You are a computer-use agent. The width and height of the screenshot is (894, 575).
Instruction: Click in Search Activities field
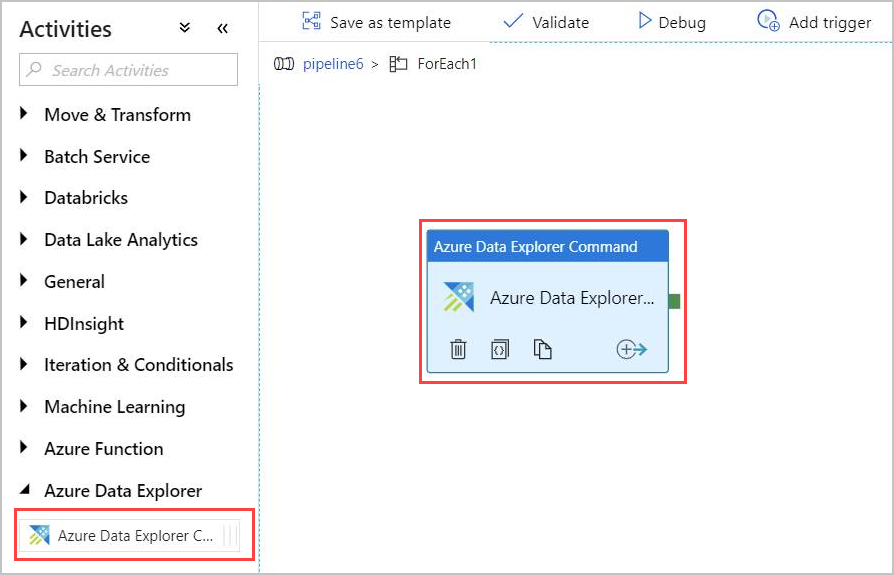click(128, 70)
